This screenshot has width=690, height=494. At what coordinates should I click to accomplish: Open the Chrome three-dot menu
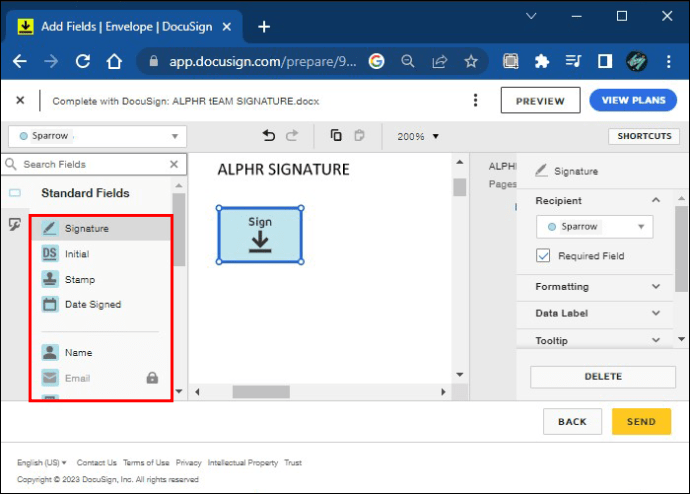668,61
